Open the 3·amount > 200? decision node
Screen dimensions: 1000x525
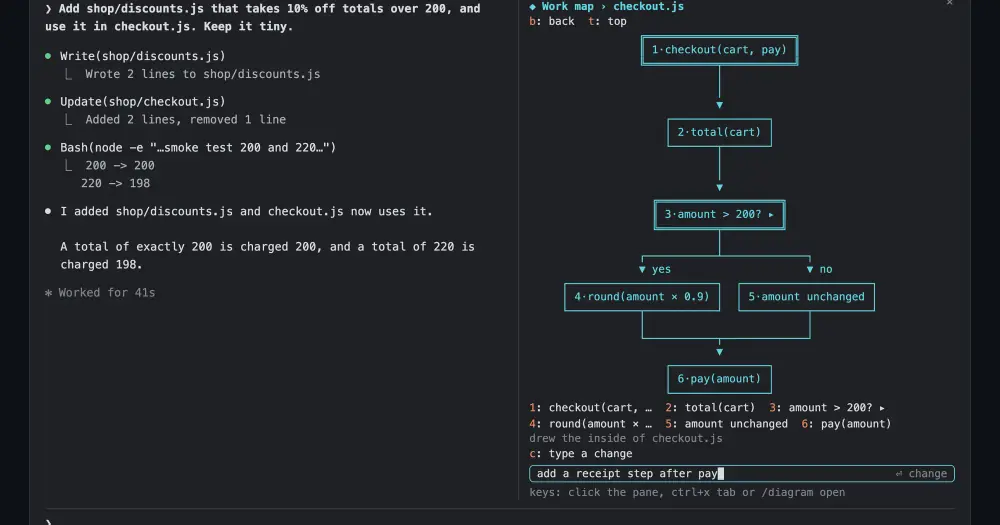(719, 214)
